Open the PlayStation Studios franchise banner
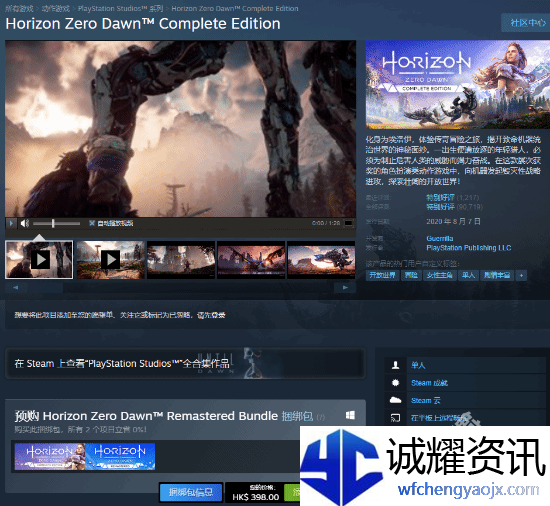The width and height of the screenshot is (550, 506). click(x=186, y=364)
